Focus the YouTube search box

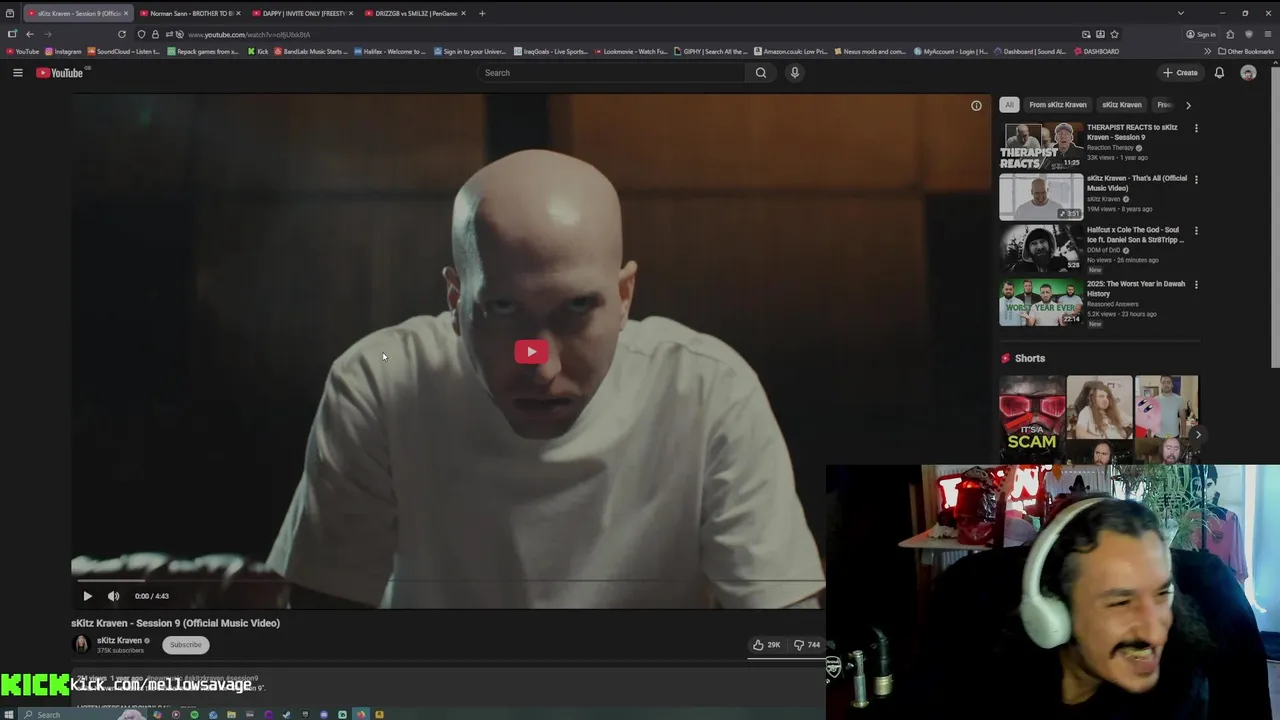pyautogui.click(x=612, y=73)
